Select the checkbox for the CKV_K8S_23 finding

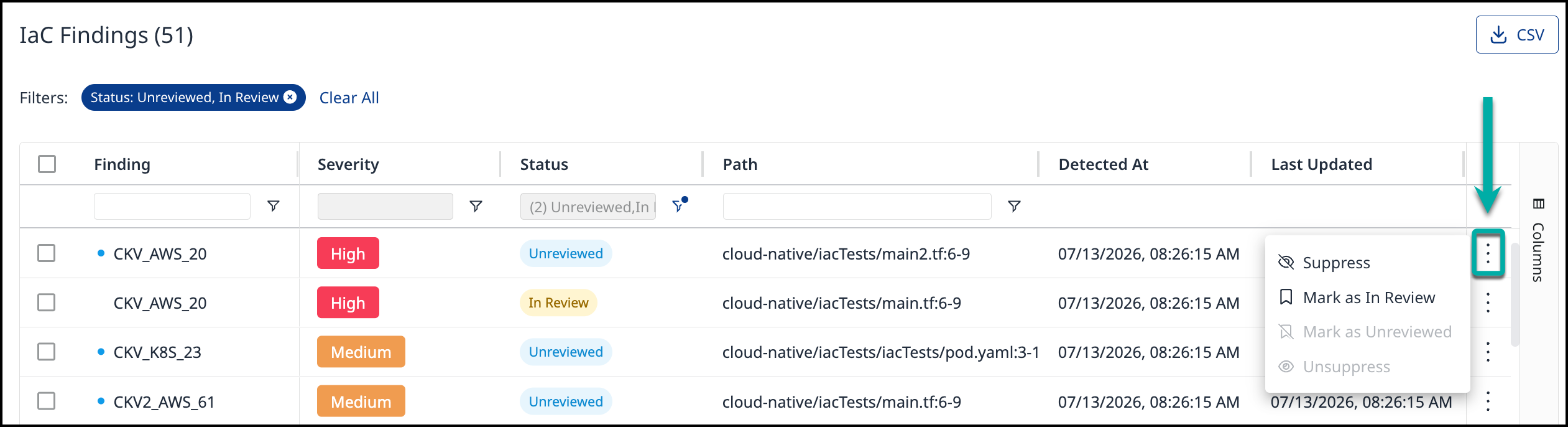[47, 352]
